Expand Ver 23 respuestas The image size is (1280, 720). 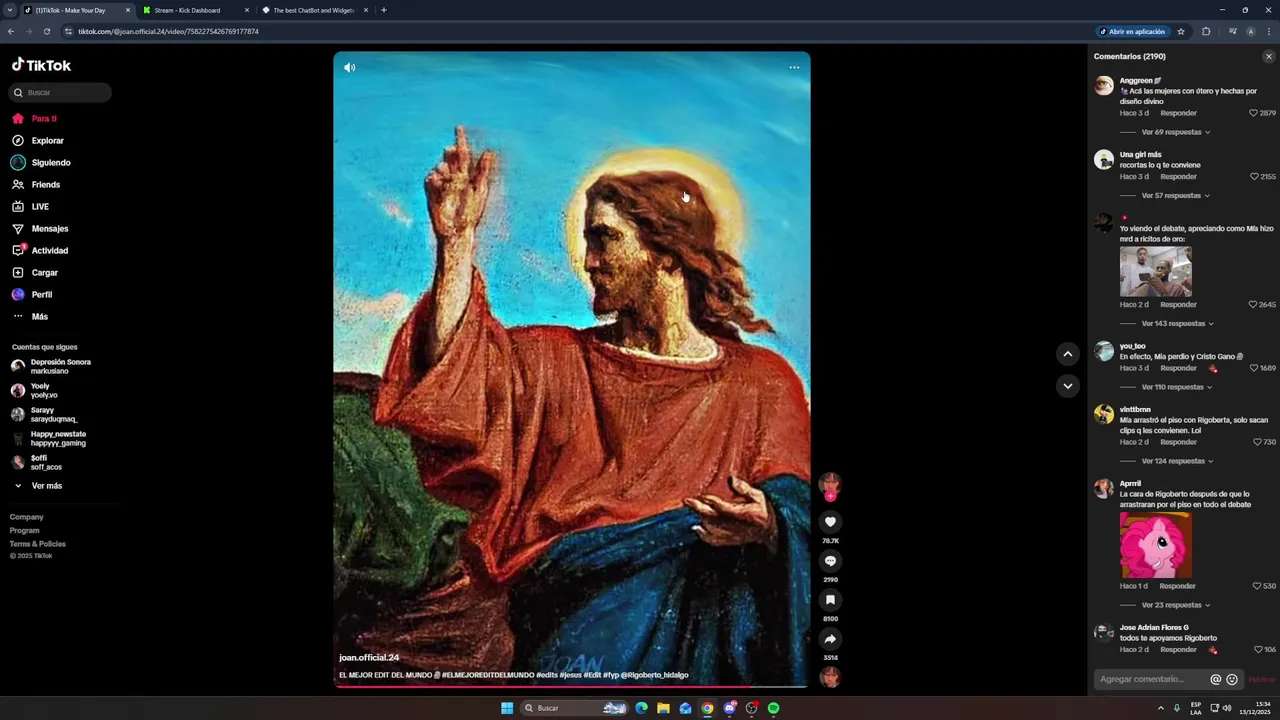click(1176, 605)
